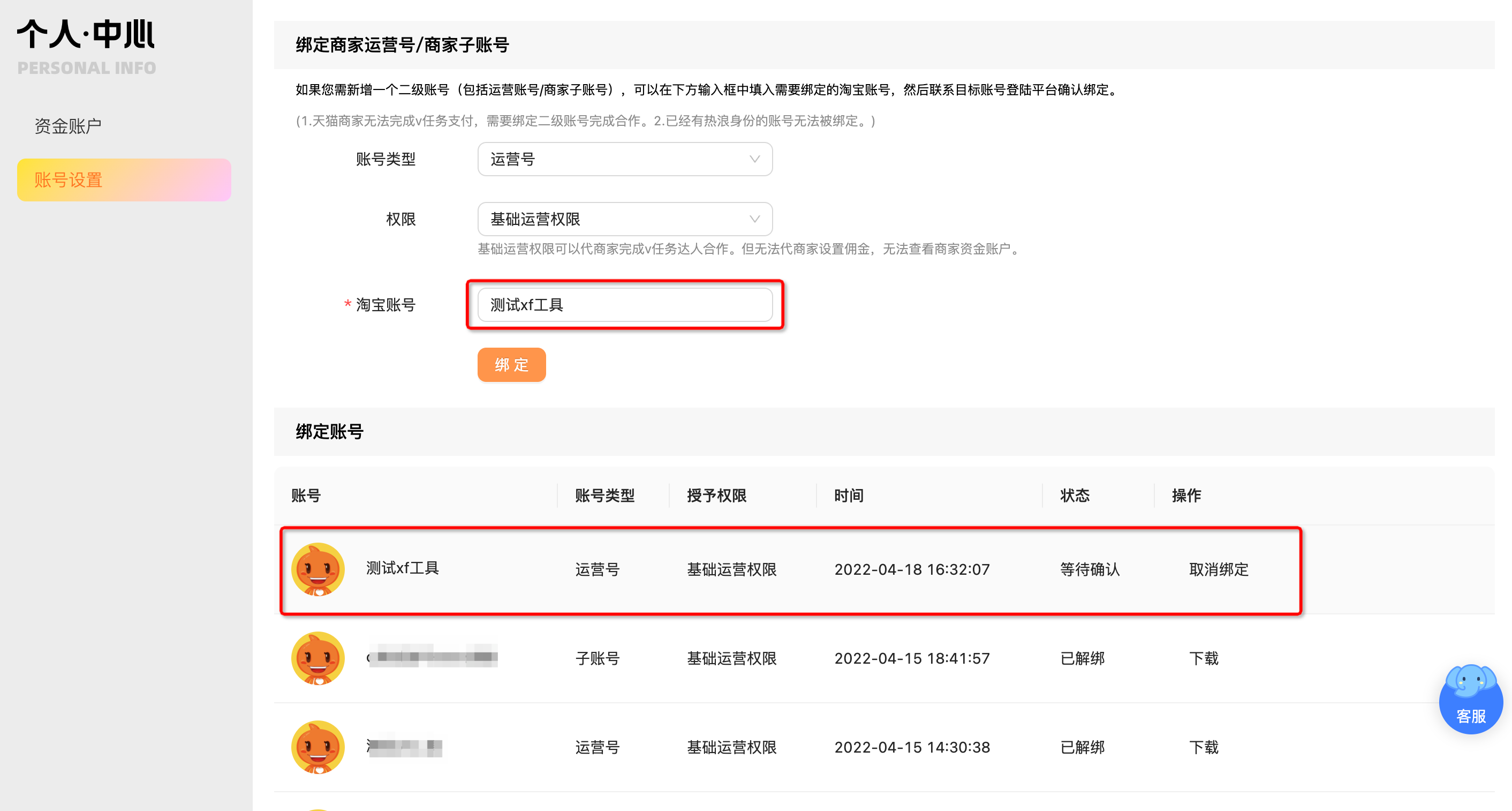
Task: Click the orange 绑定 button
Action: click(511, 365)
